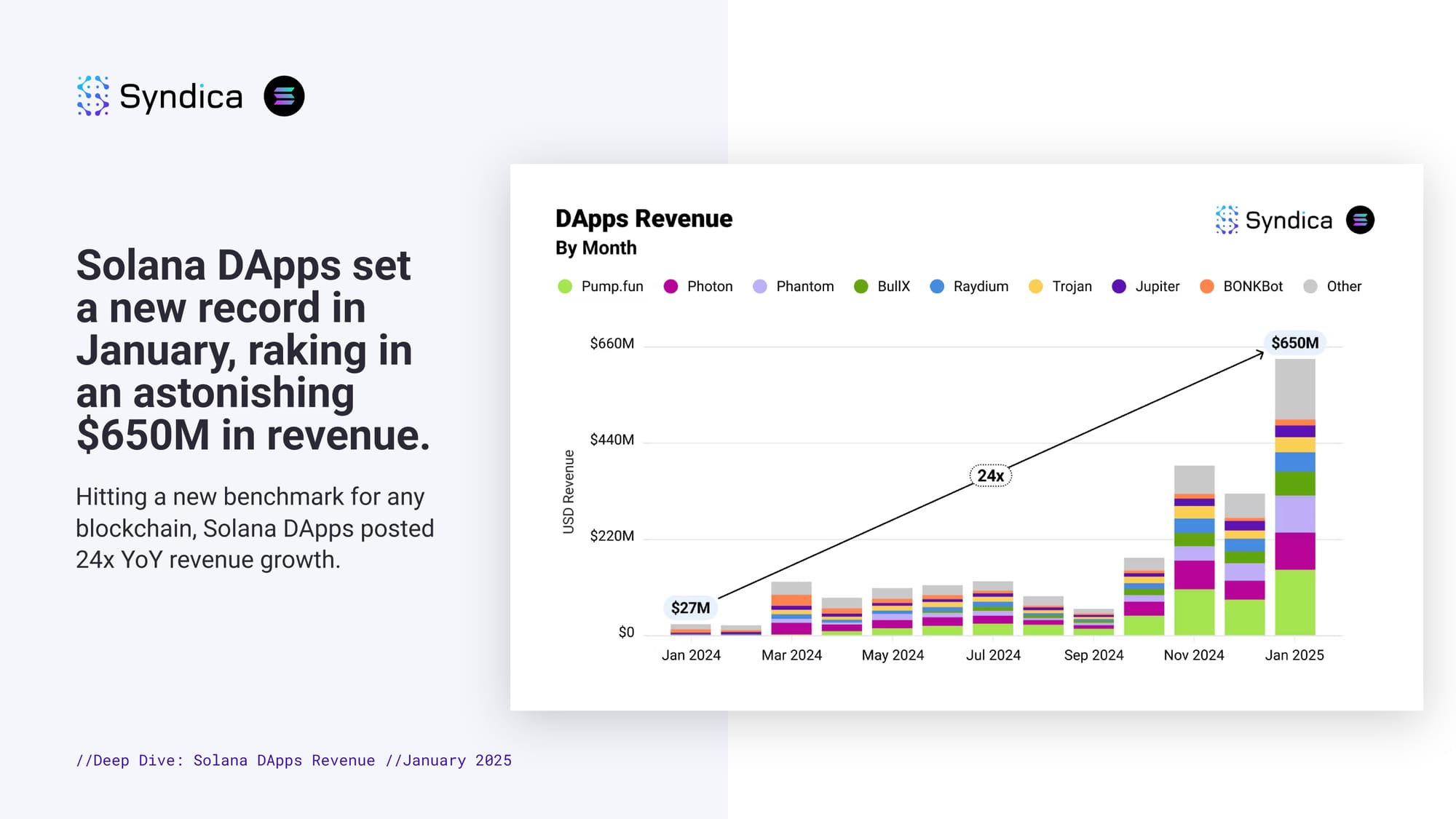Click the Jan 2025 x-axis label
This screenshot has height=819, width=1456.
(x=1294, y=655)
